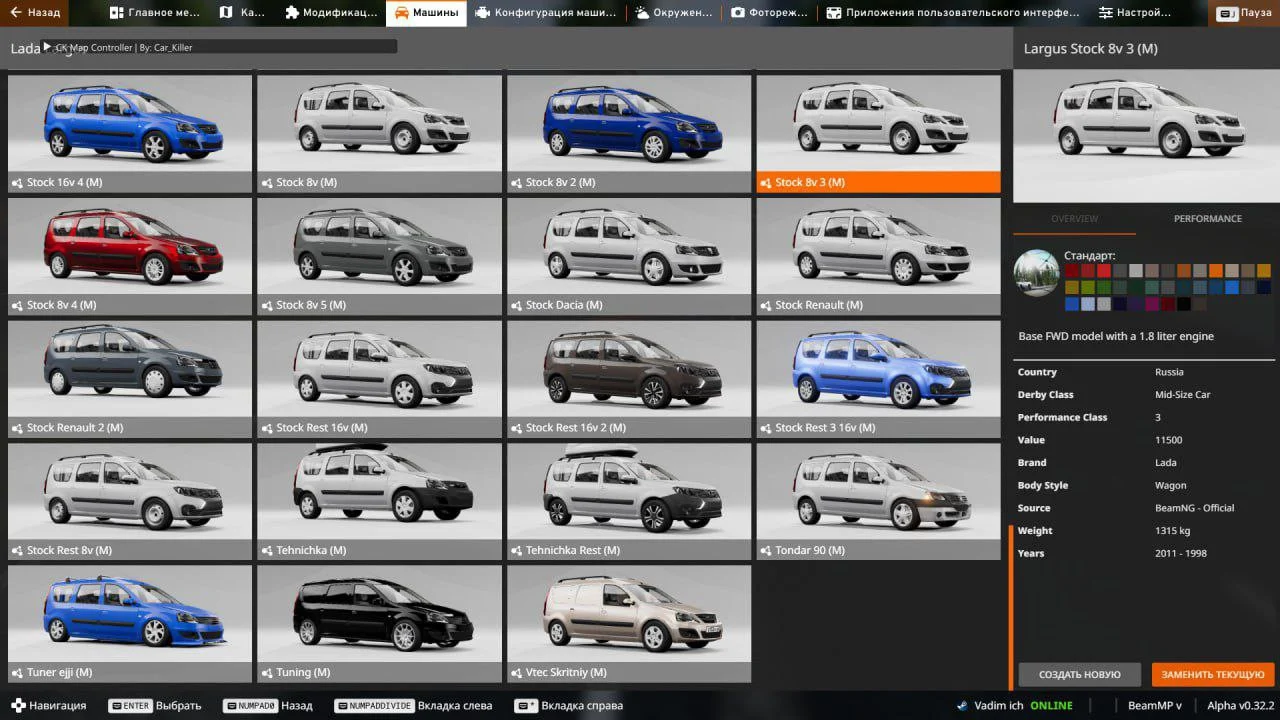Open Главное меню from the top bar
Viewport: 1280px width, 720px height.
154,13
